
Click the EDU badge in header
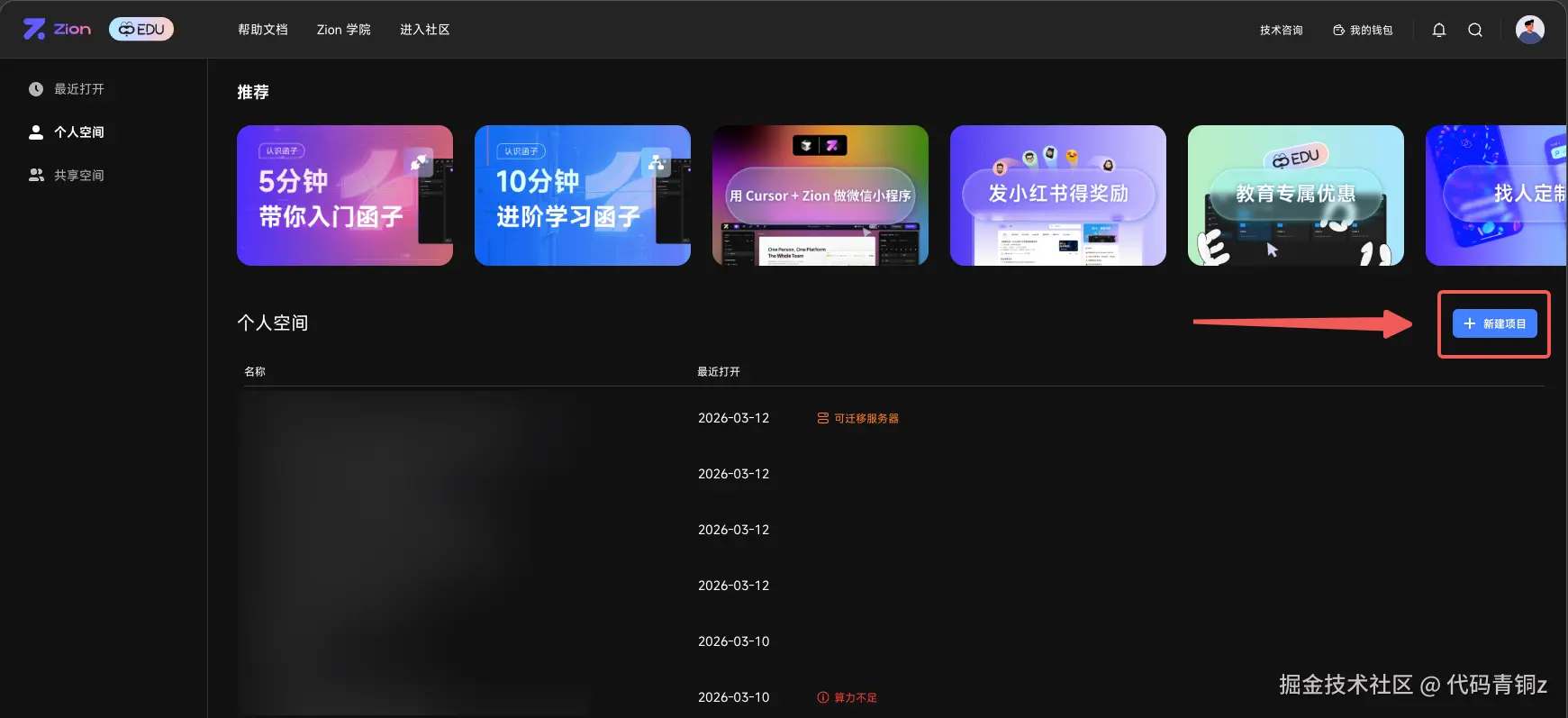coord(141,30)
